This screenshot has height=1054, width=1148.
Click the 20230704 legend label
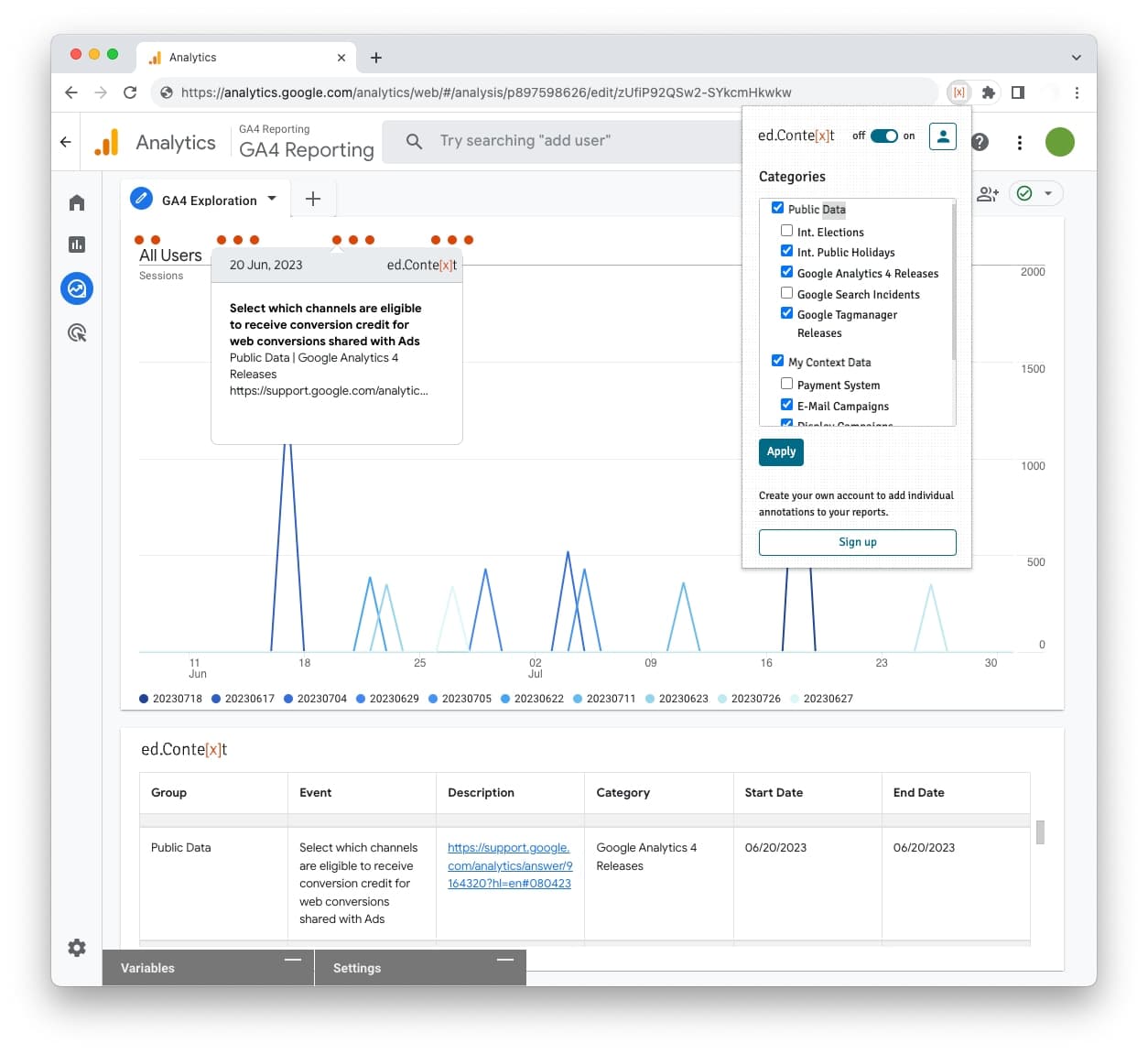322,699
